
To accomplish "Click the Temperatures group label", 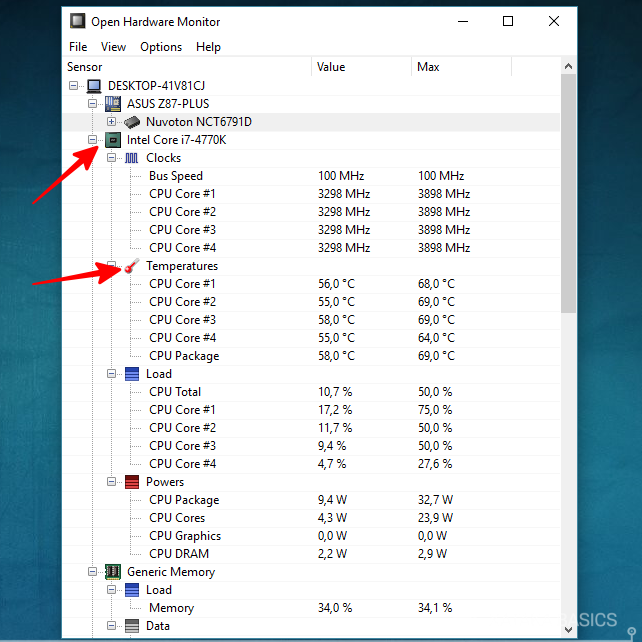I will click(182, 266).
